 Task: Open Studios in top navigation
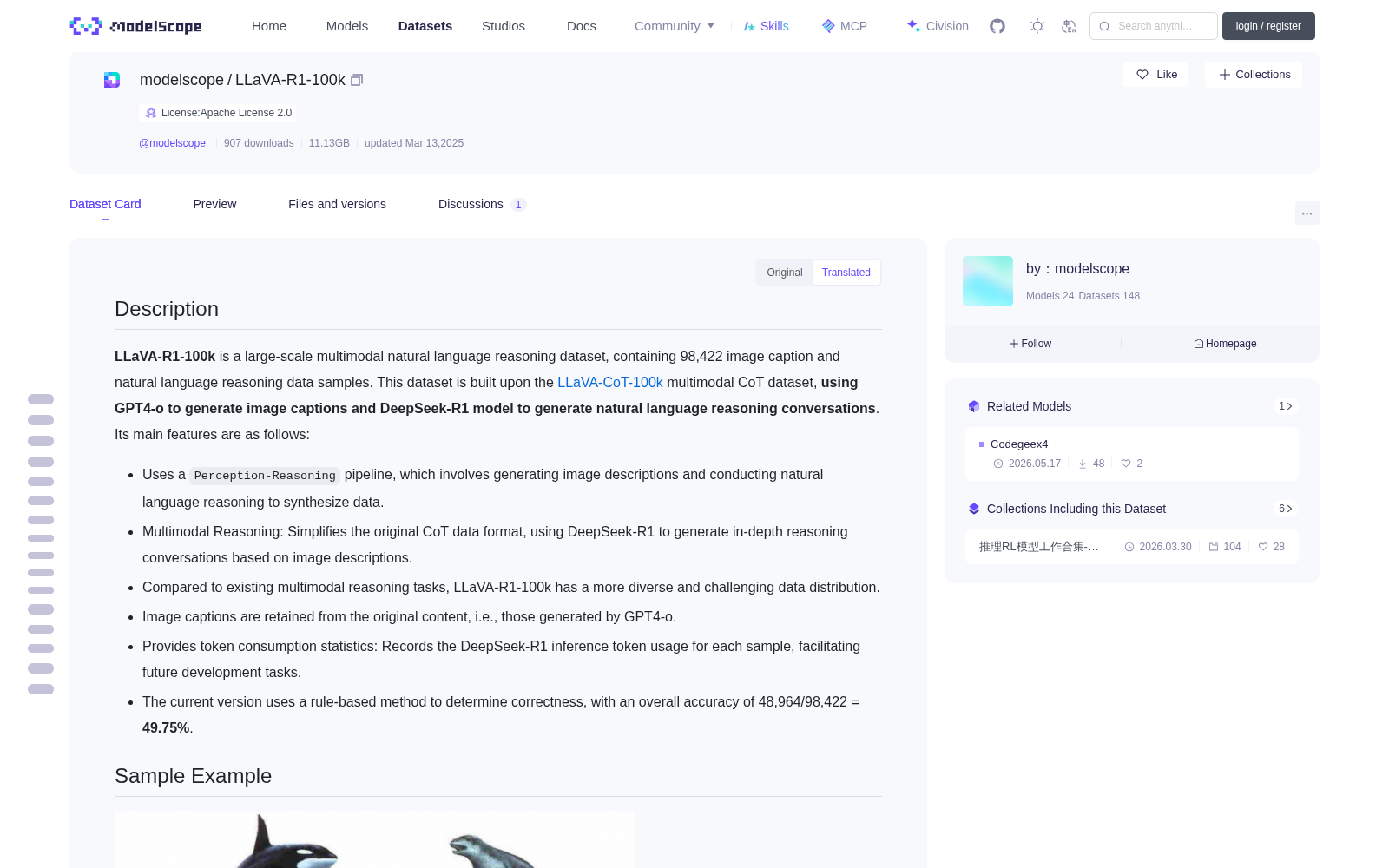504,26
